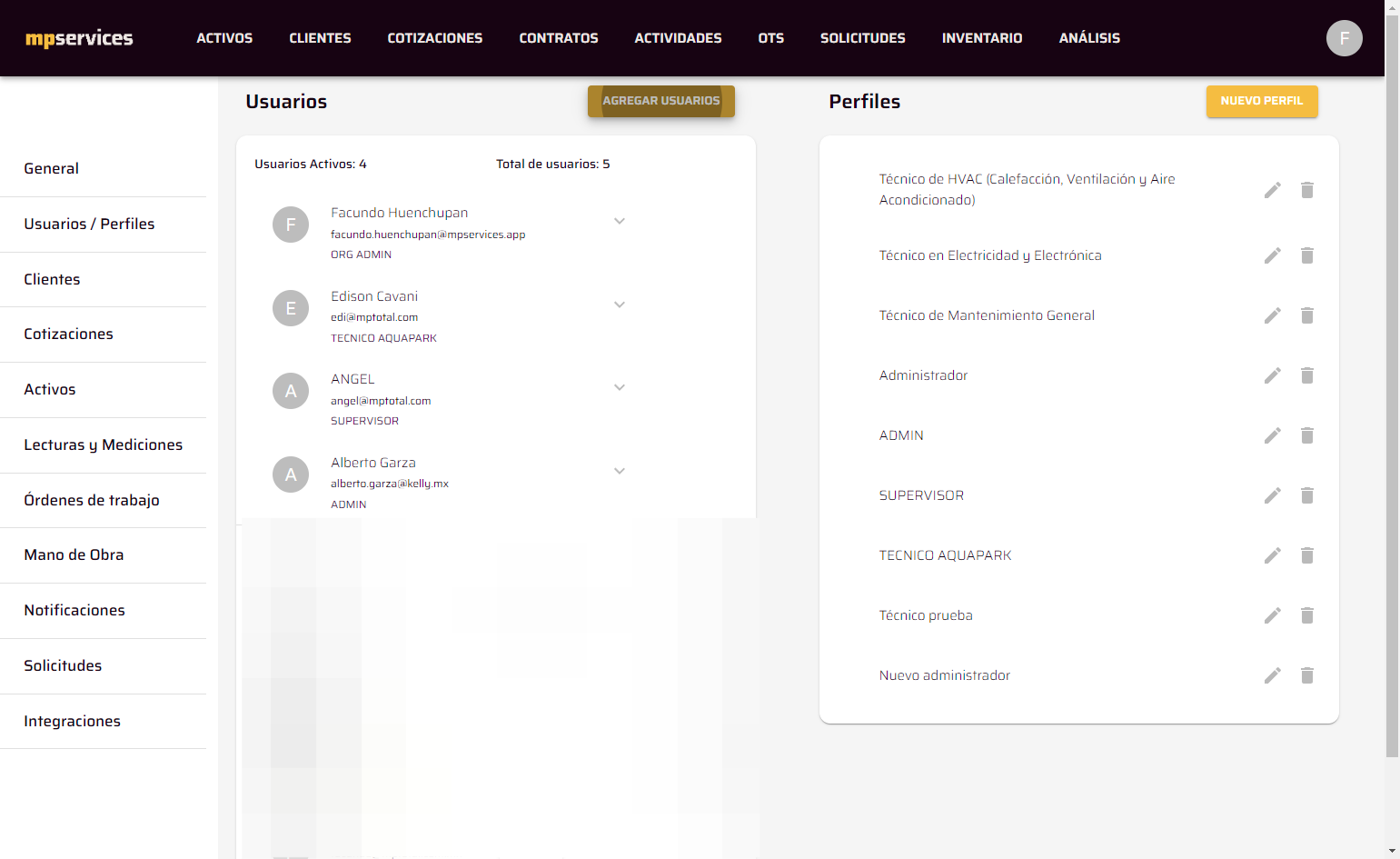
Task: Delete the ADMIN profile
Action: point(1307,435)
